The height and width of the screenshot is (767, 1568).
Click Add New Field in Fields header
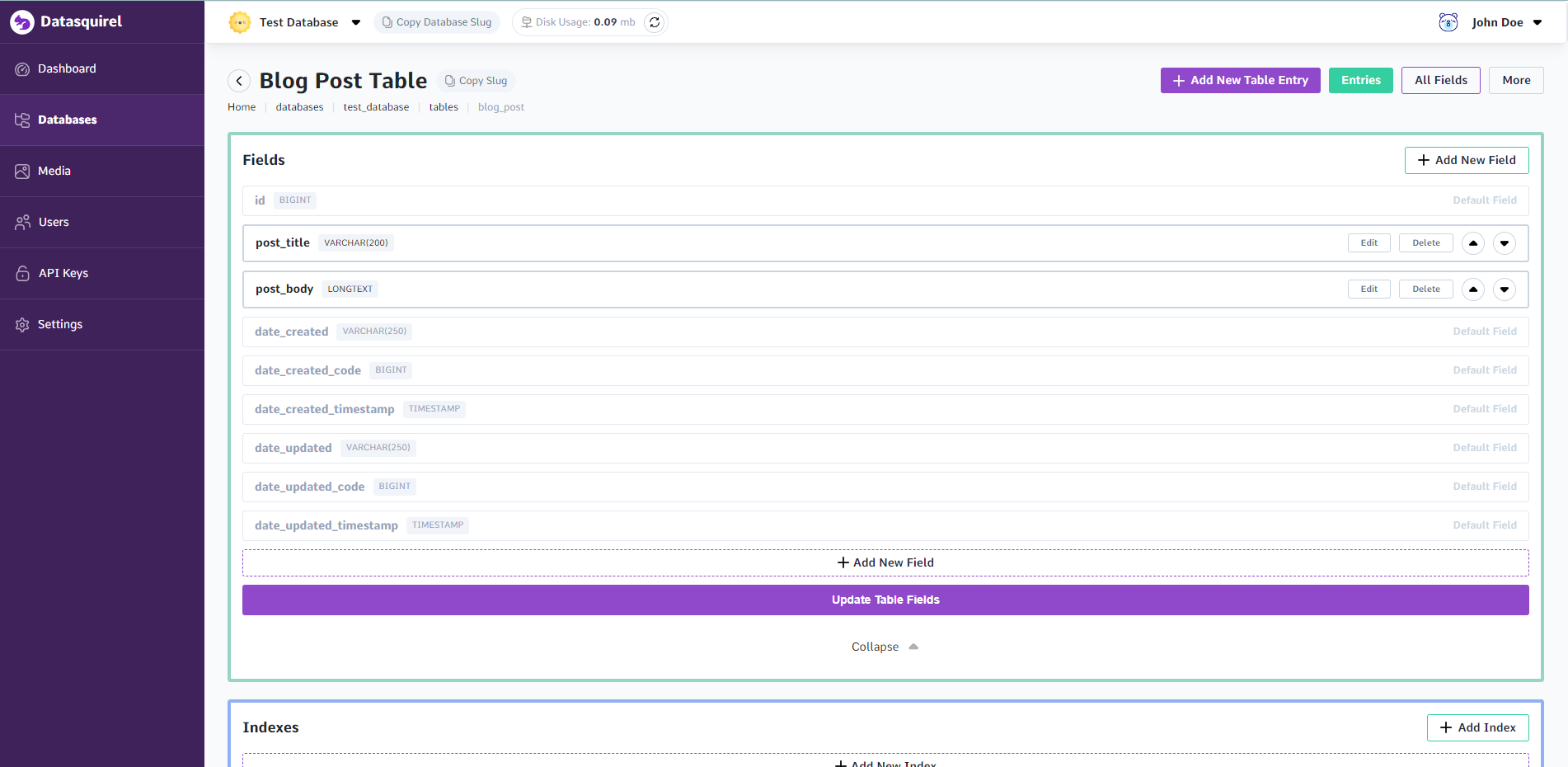point(1467,160)
